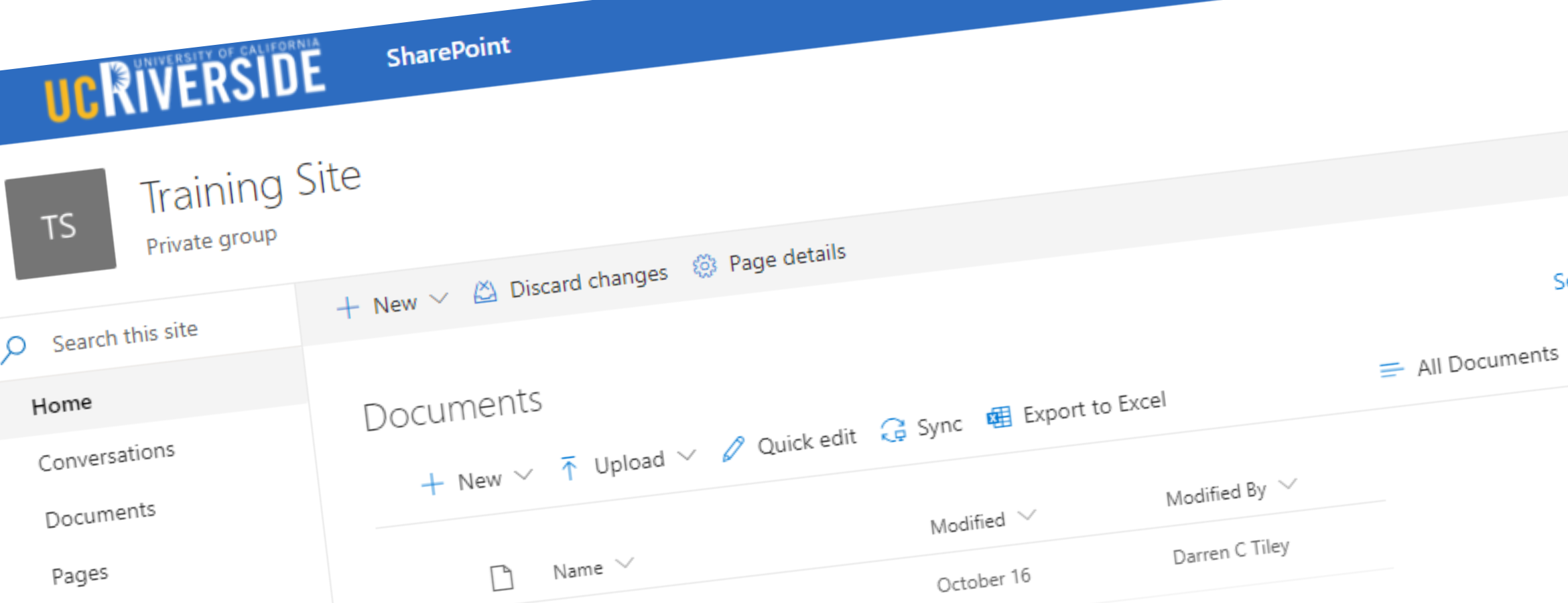Open the Modified column sort dropdown

pos(1027,515)
